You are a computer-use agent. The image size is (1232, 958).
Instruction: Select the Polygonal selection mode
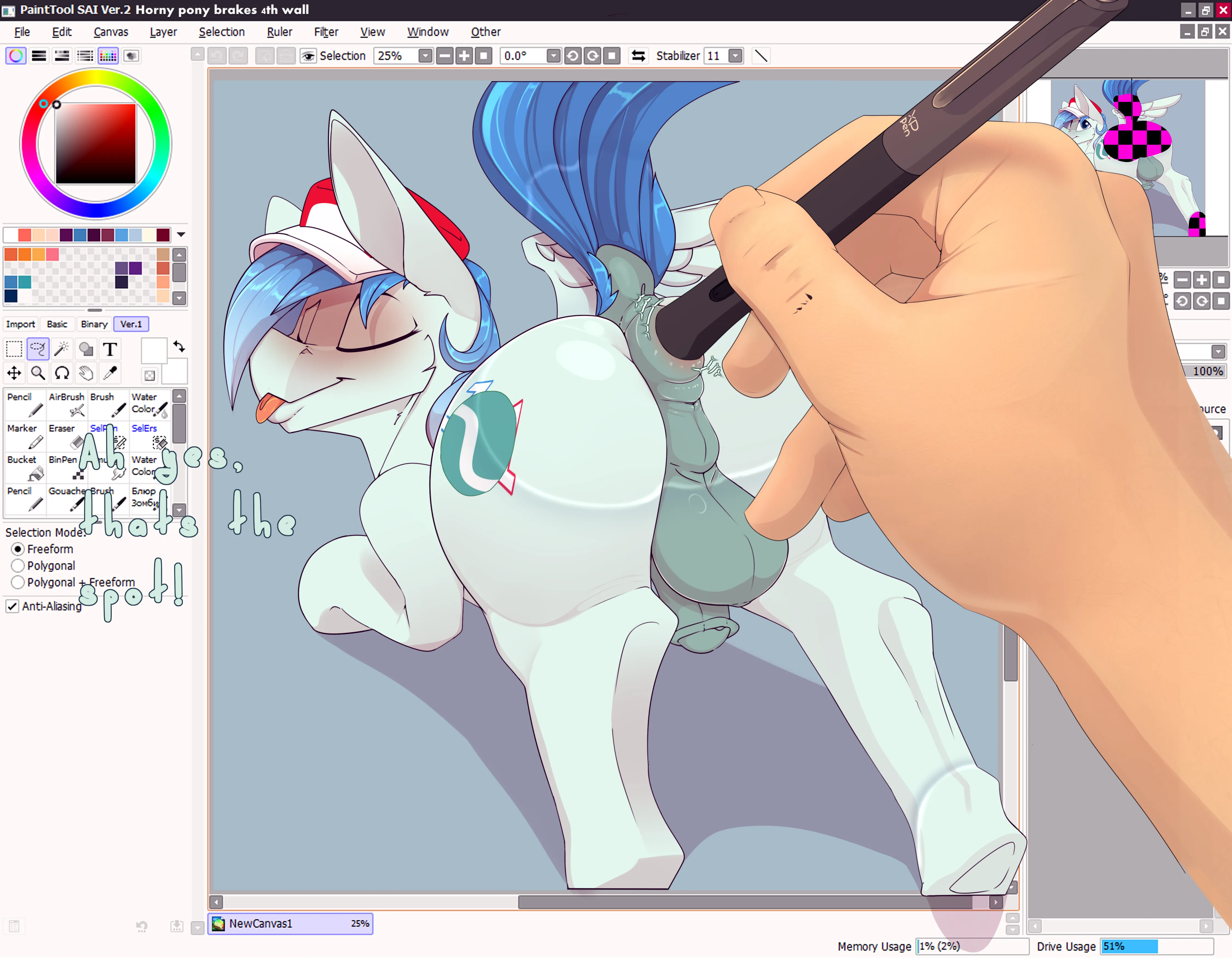point(18,565)
